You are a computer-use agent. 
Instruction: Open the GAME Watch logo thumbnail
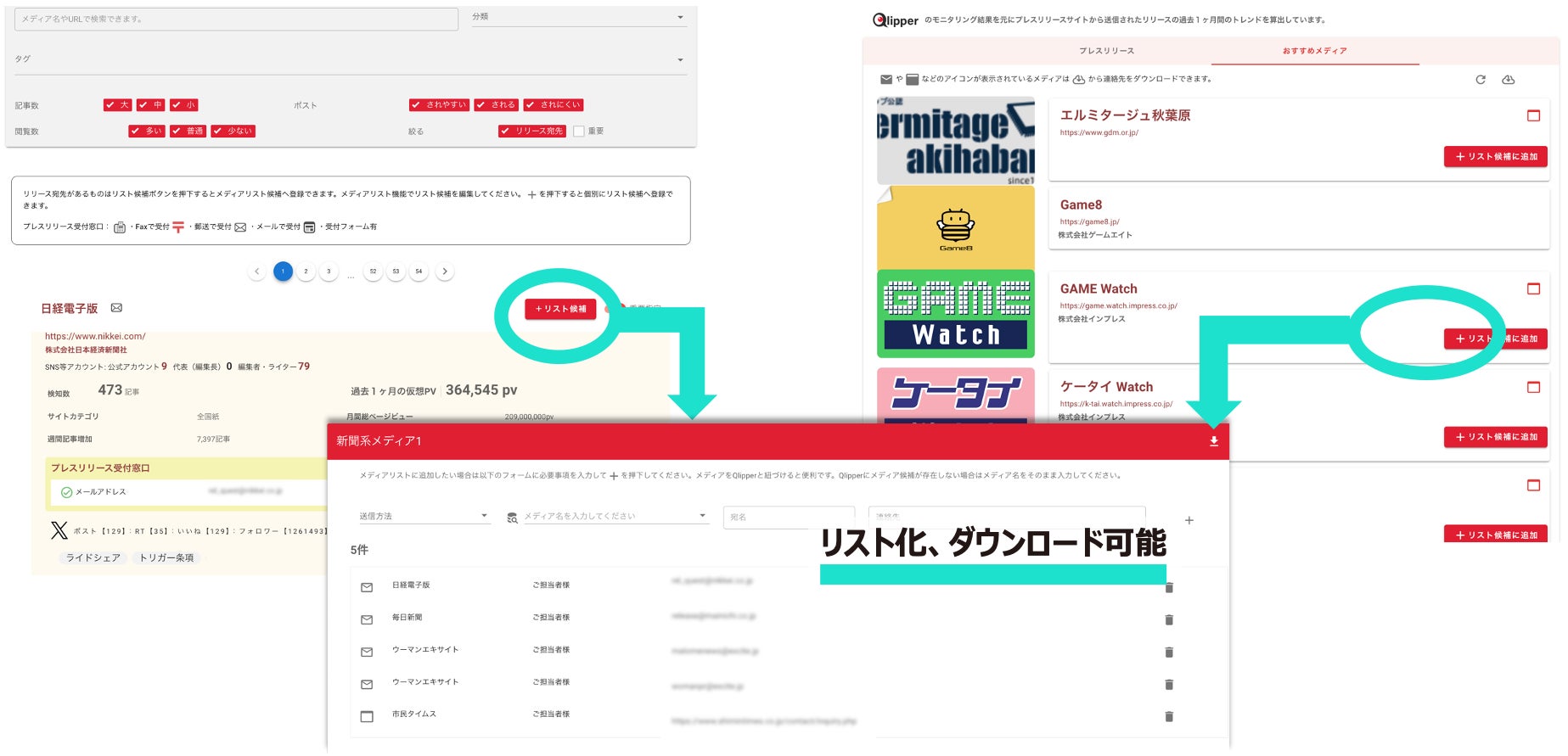[956, 314]
